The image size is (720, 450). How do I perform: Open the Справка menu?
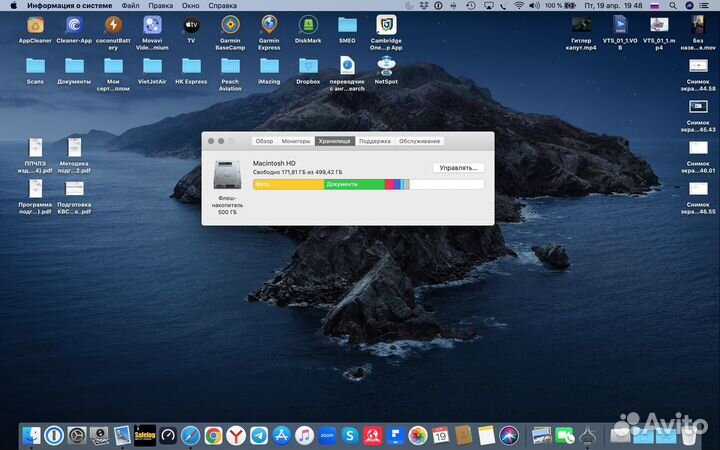click(x=223, y=6)
